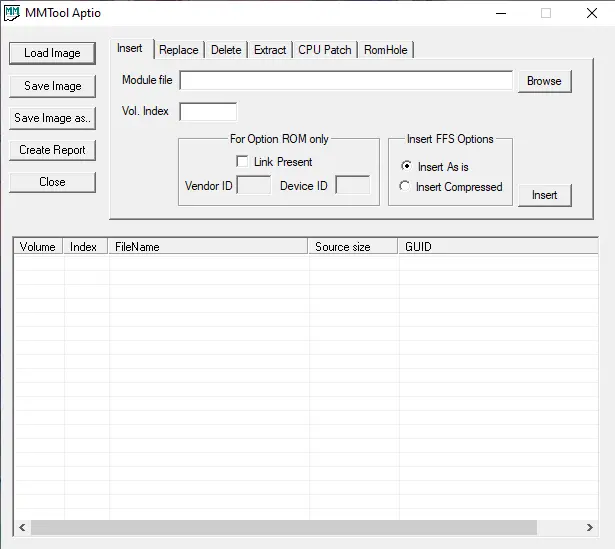Screen dimensions: 615x549
Task: Sort by the GUID column header
Action: (498, 247)
